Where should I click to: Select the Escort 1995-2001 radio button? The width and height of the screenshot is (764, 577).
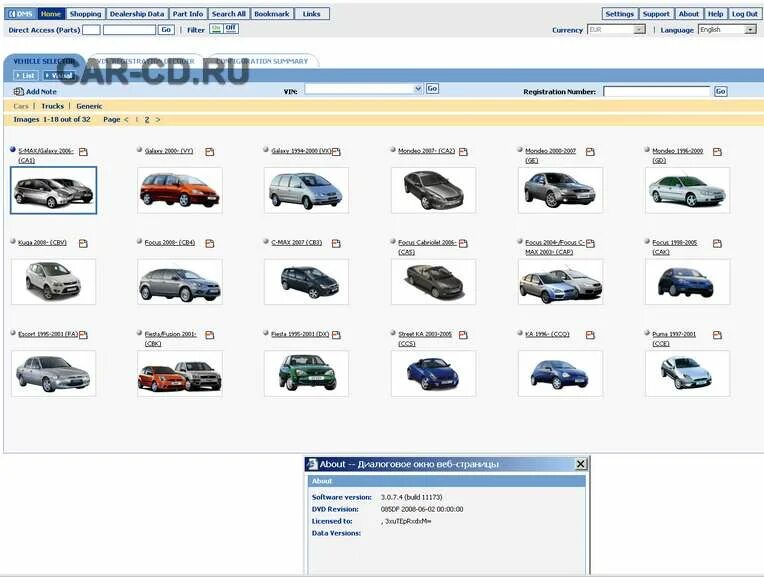[13, 332]
